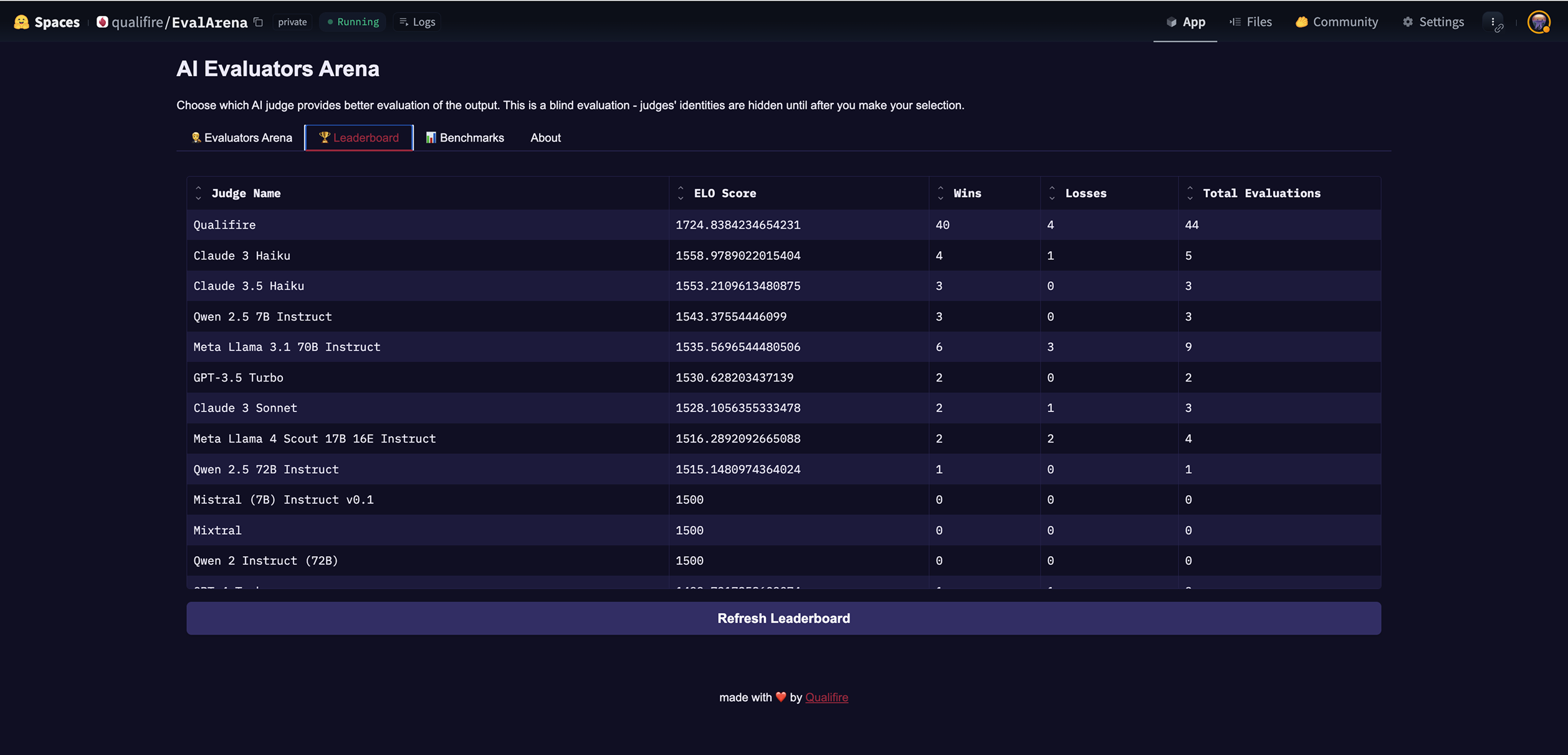Copy the EvalArena repo name icon
Screen dimensions: 1568x755
point(259,22)
